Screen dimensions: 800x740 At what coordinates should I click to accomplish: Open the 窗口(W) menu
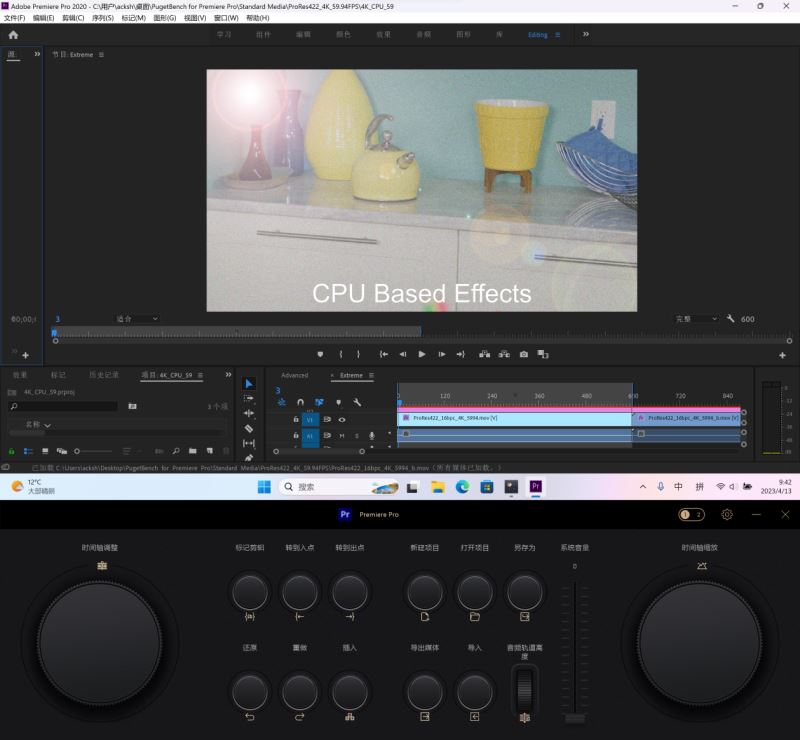coord(226,18)
